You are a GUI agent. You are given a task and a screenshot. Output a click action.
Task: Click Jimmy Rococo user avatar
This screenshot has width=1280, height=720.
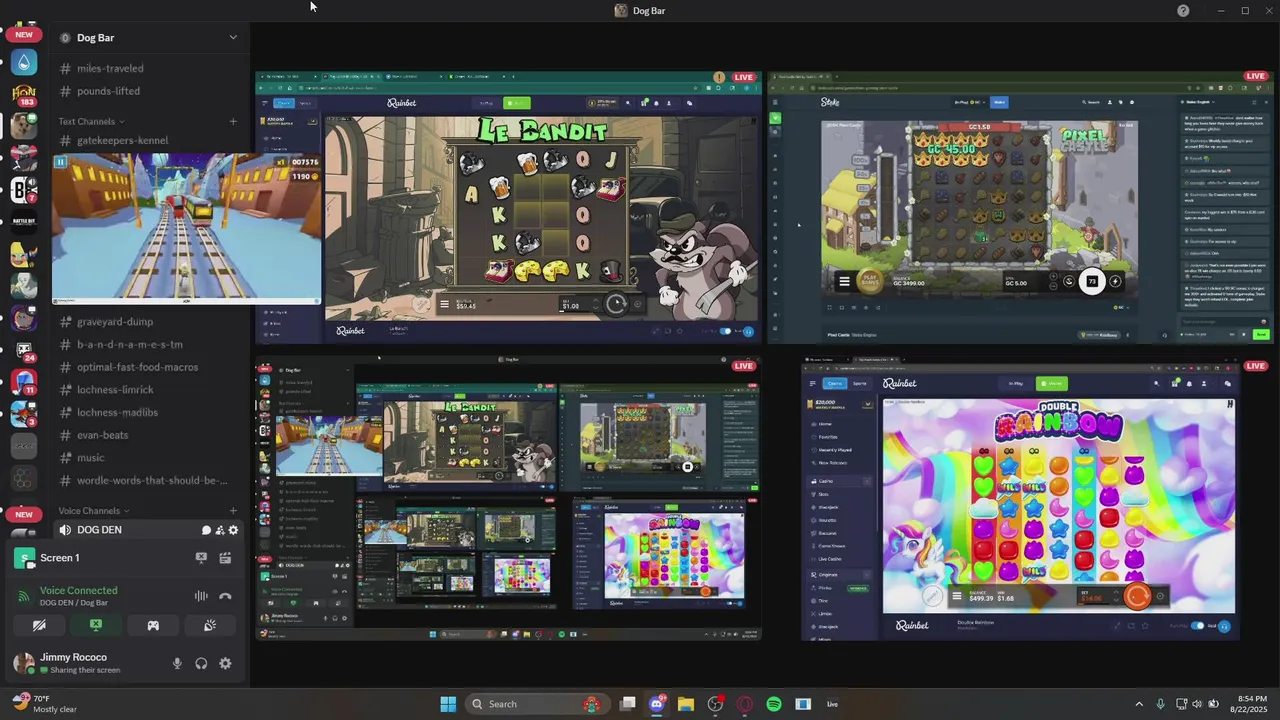pos(24,663)
